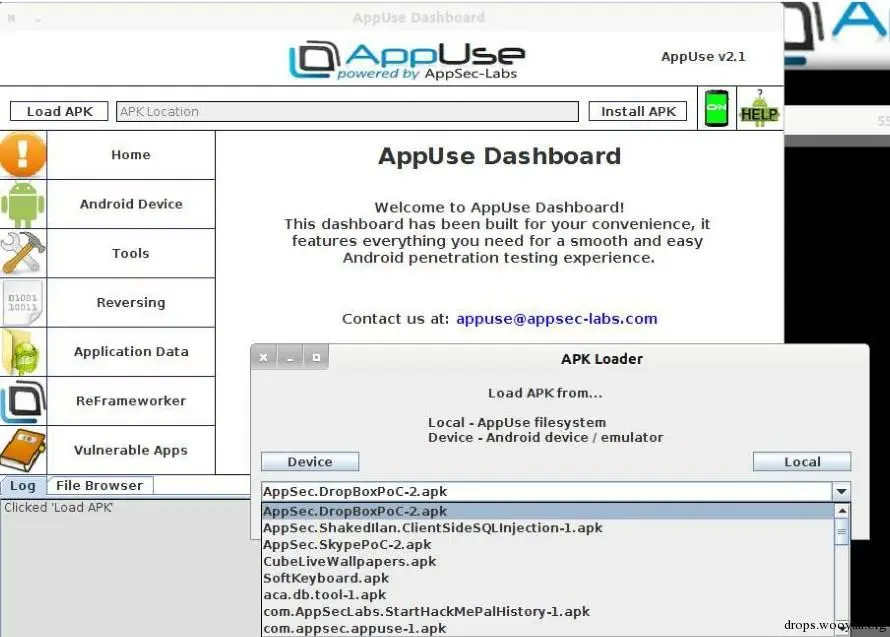890x637 pixels.
Task: Click the AppUse logo in header
Action: (406, 59)
